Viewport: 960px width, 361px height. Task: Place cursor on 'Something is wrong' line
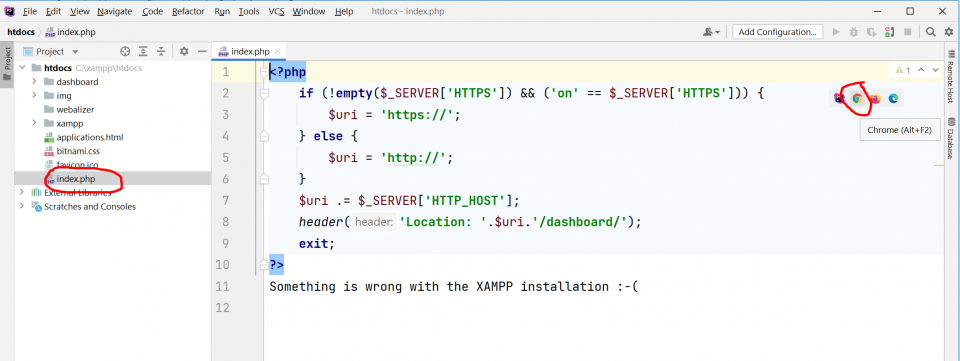pos(454,286)
